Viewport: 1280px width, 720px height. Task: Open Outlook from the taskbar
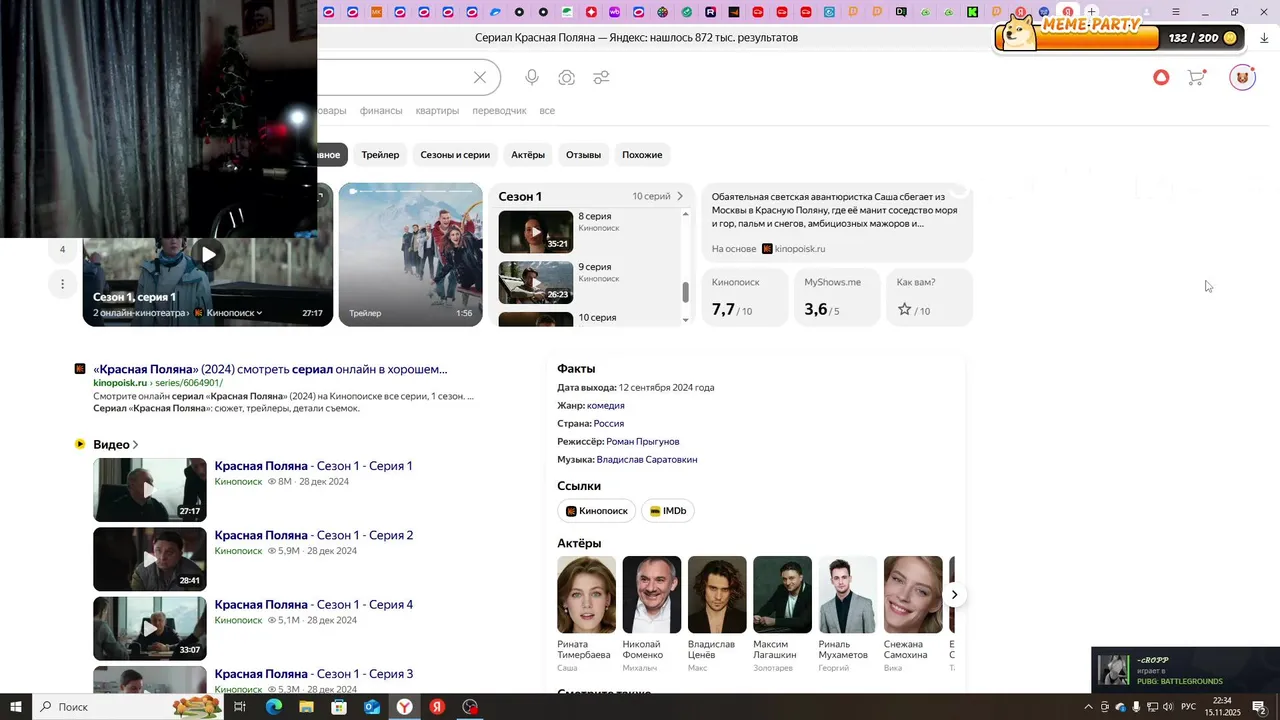372,707
